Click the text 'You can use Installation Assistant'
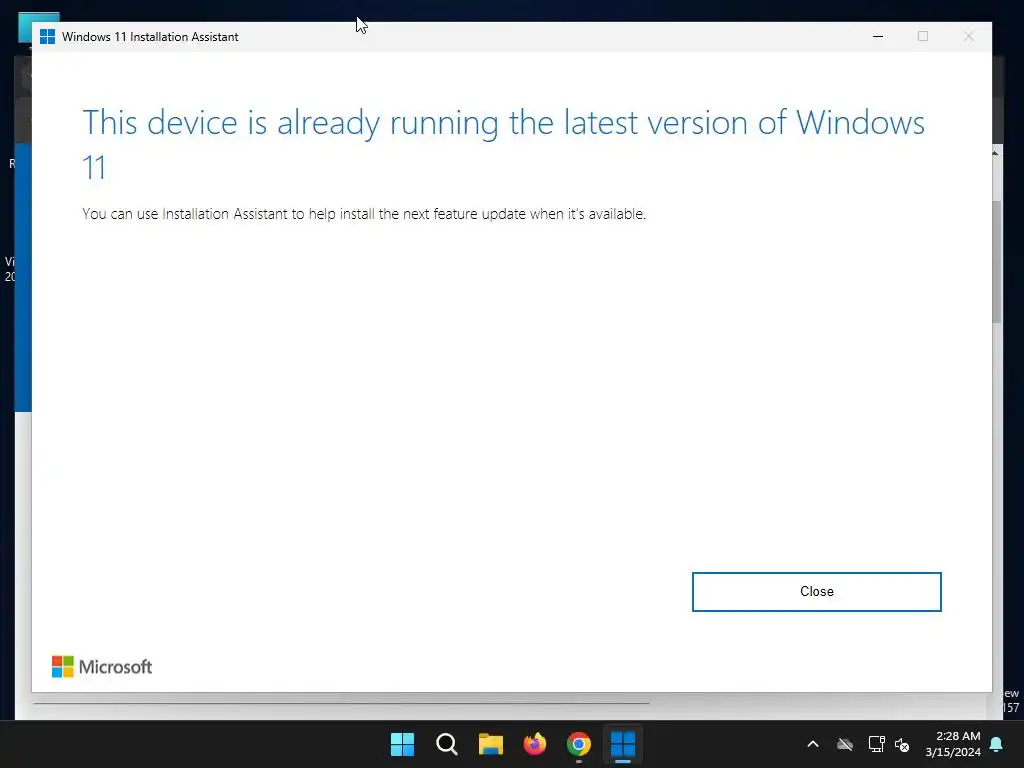The height and width of the screenshot is (768, 1024). pos(185,214)
